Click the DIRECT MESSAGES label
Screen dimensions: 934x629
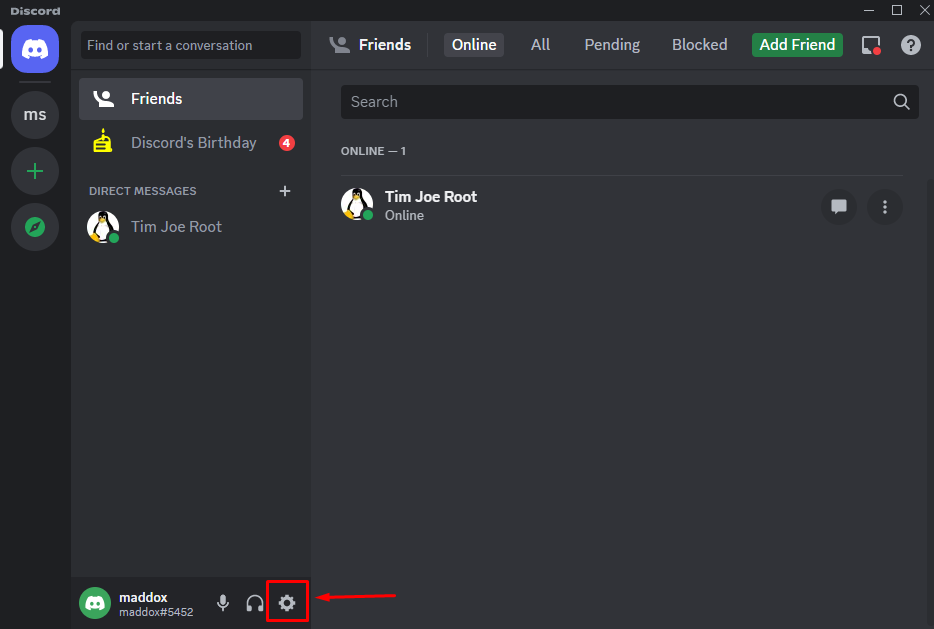[142, 191]
